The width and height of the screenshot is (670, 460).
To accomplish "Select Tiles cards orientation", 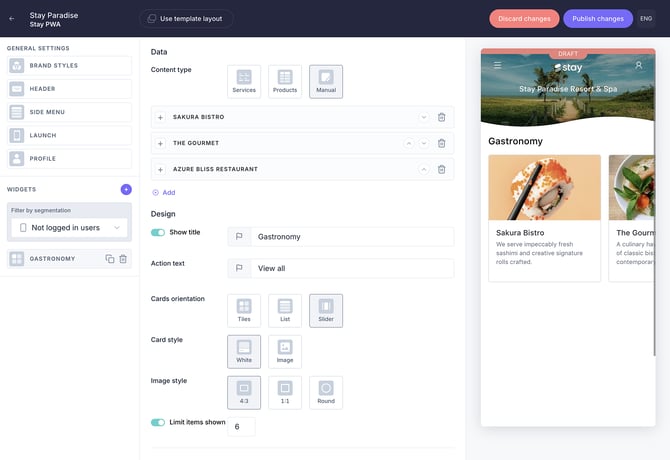I will [244, 311].
